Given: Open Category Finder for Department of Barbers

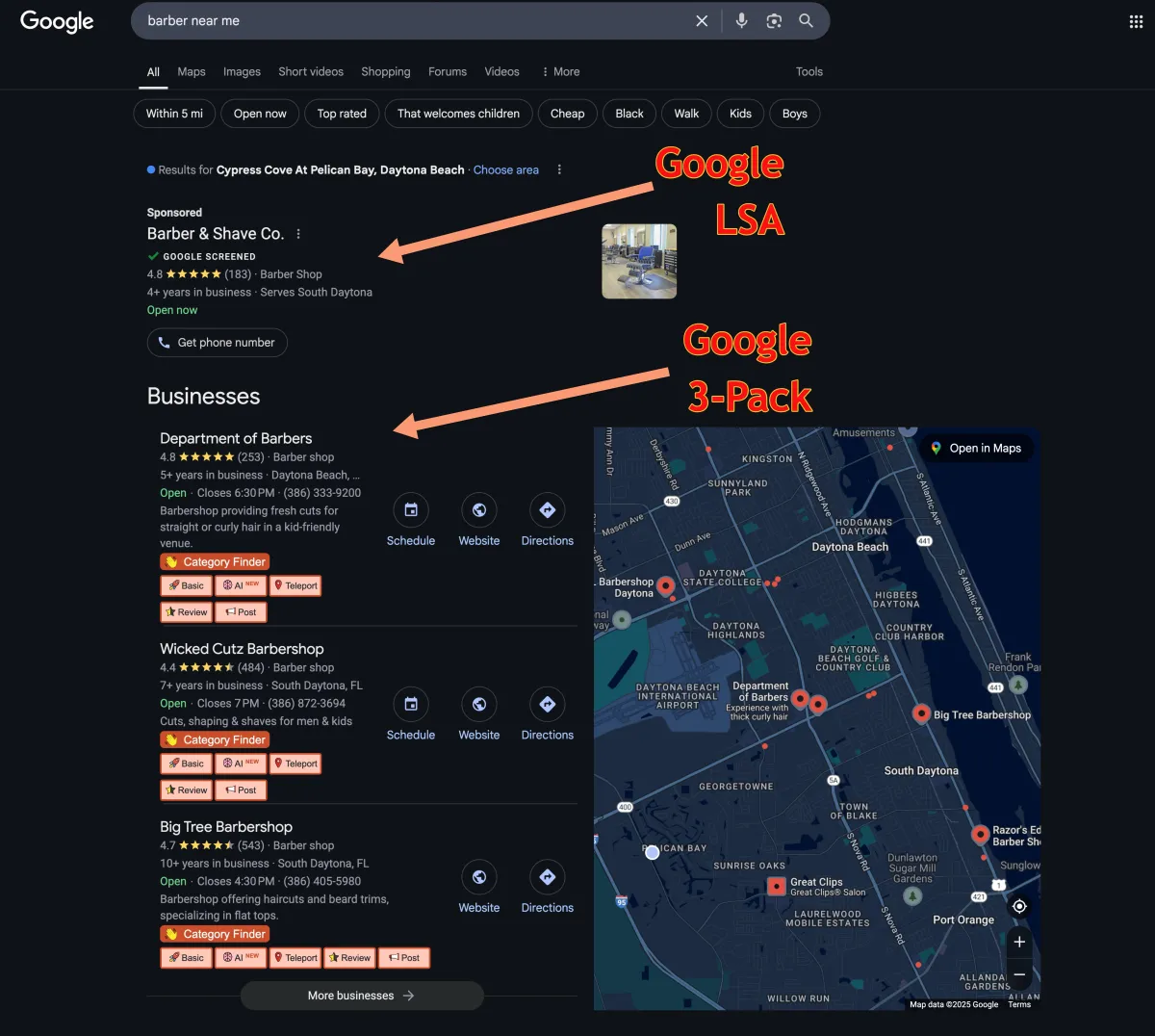Looking at the screenshot, I should 215,562.
